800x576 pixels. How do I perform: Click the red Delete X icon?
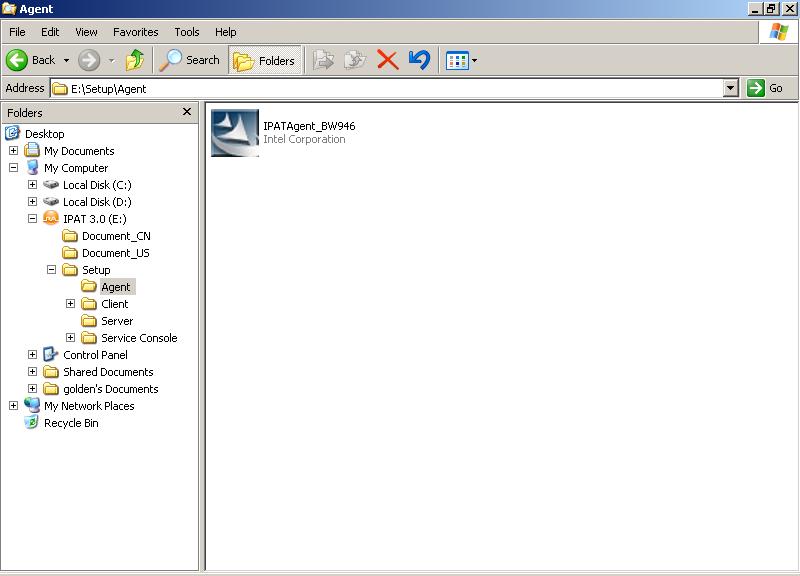coord(388,60)
